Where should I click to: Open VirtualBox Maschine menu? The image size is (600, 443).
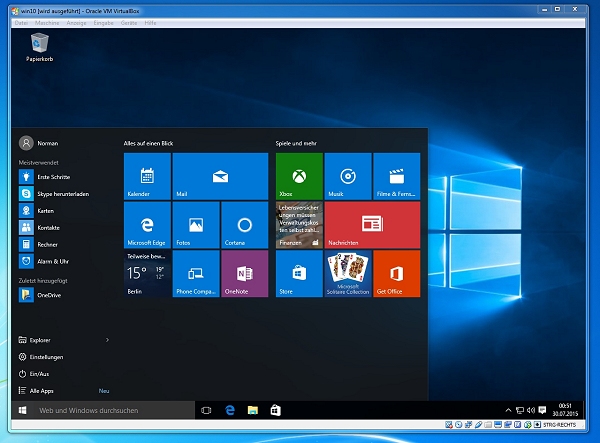pyautogui.click(x=47, y=23)
